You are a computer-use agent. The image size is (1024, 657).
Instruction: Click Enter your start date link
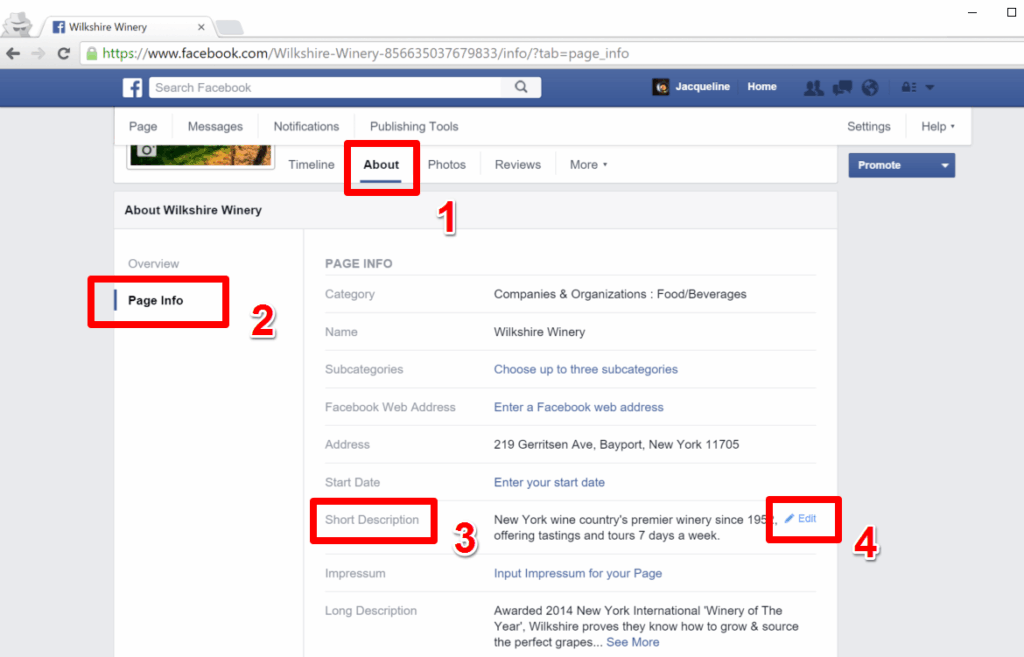pos(549,483)
